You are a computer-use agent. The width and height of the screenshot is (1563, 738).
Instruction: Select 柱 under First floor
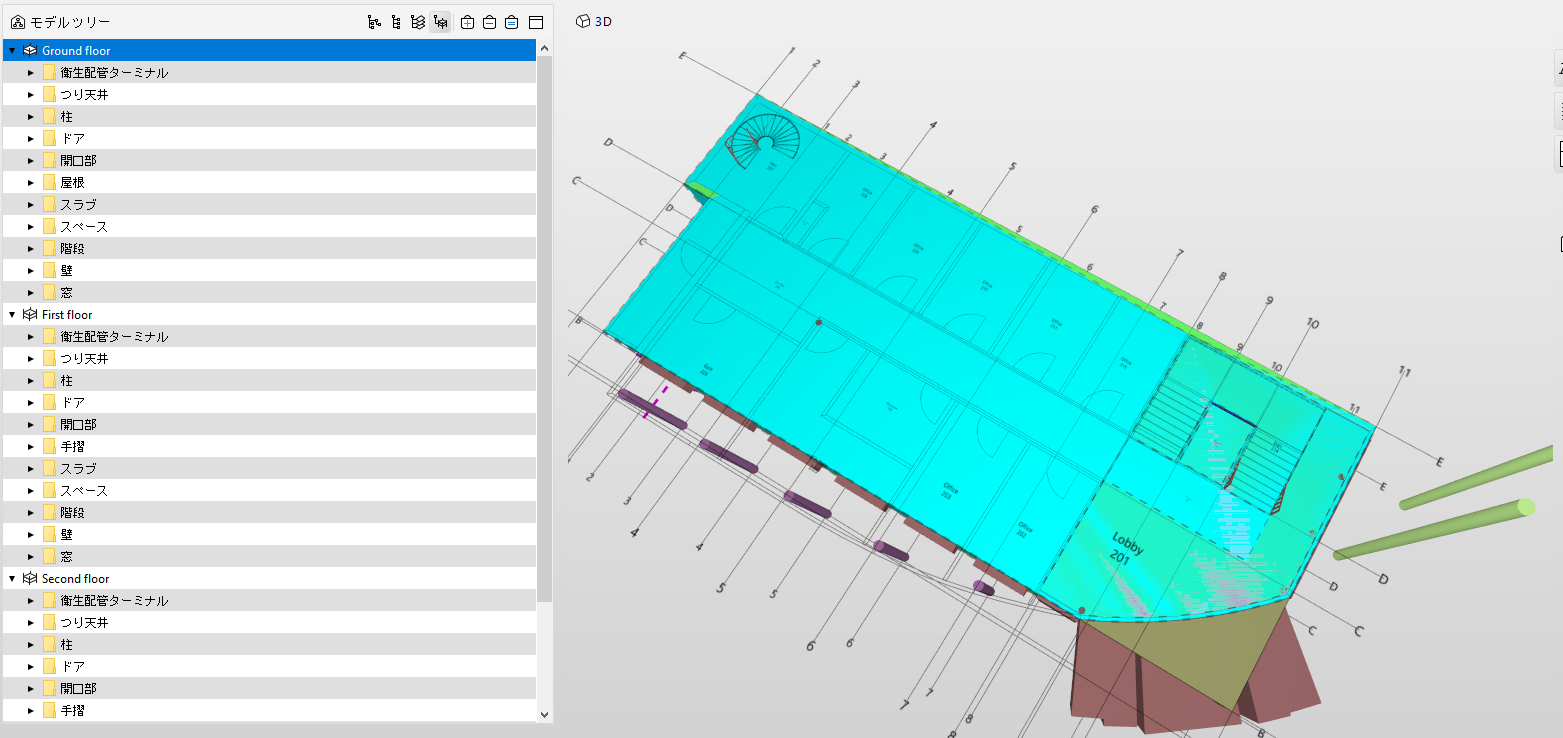pyautogui.click(x=270, y=380)
